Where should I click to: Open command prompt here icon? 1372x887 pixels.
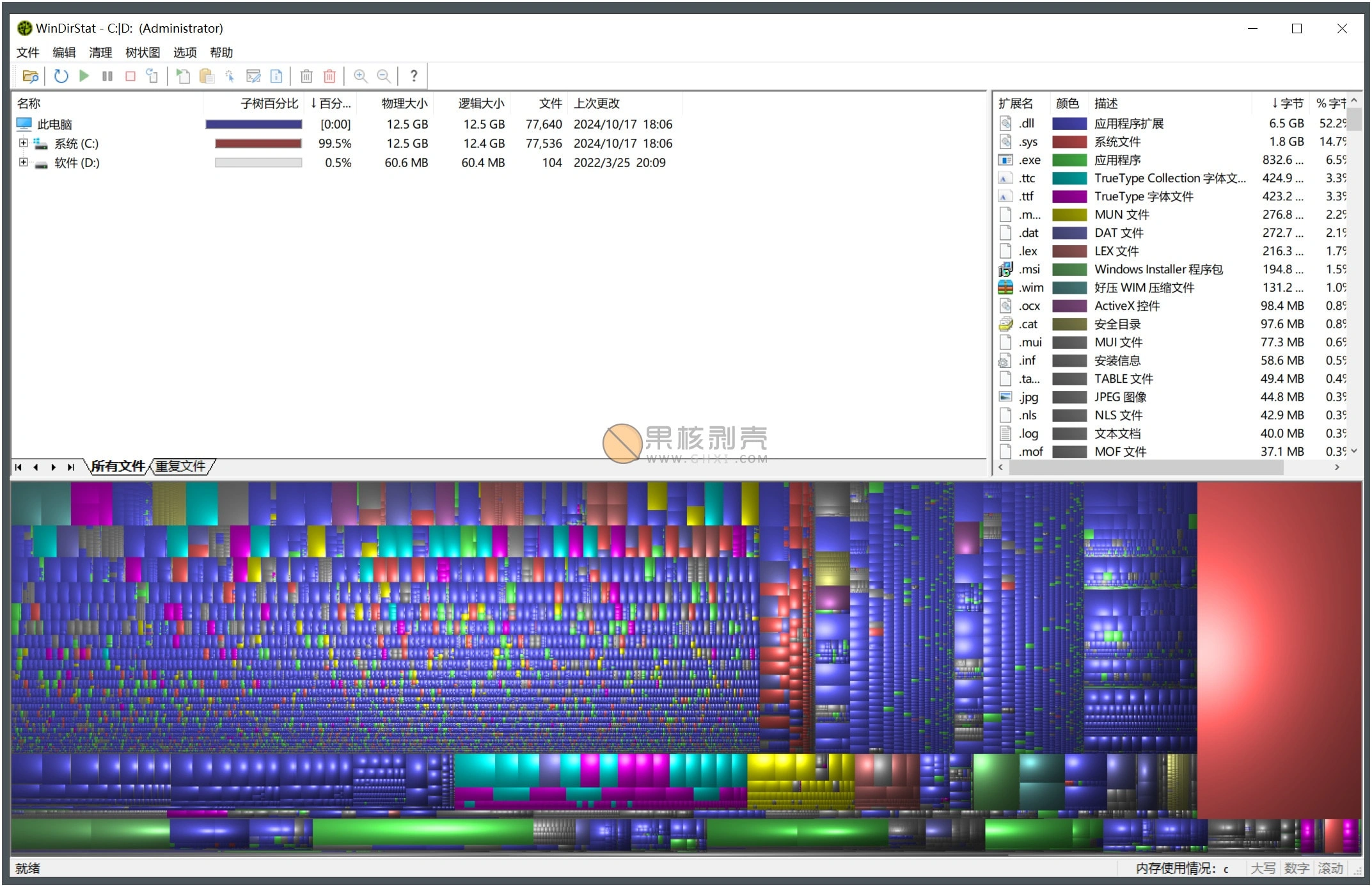(254, 76)
